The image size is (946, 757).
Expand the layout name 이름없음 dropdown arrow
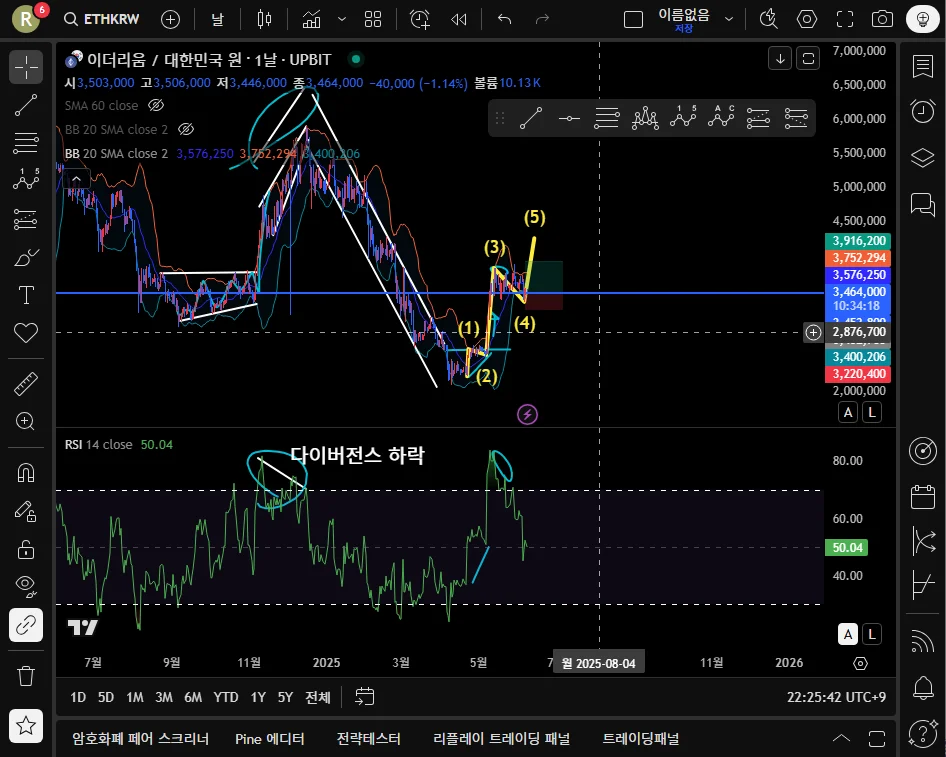[729, 19]
